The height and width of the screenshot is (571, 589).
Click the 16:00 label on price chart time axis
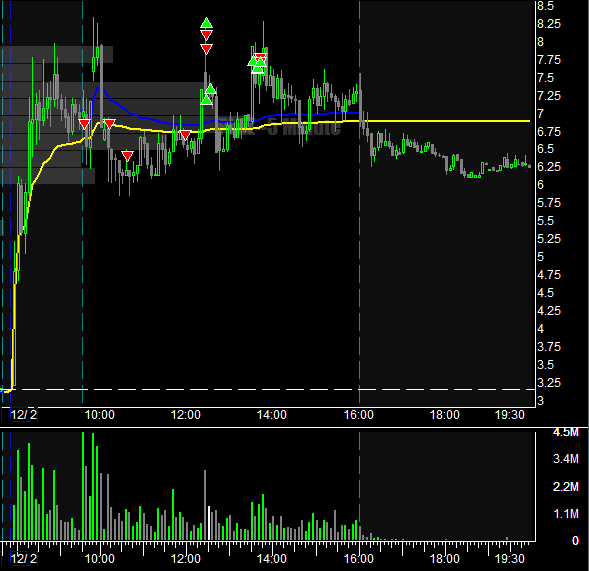tap(359, 415)
